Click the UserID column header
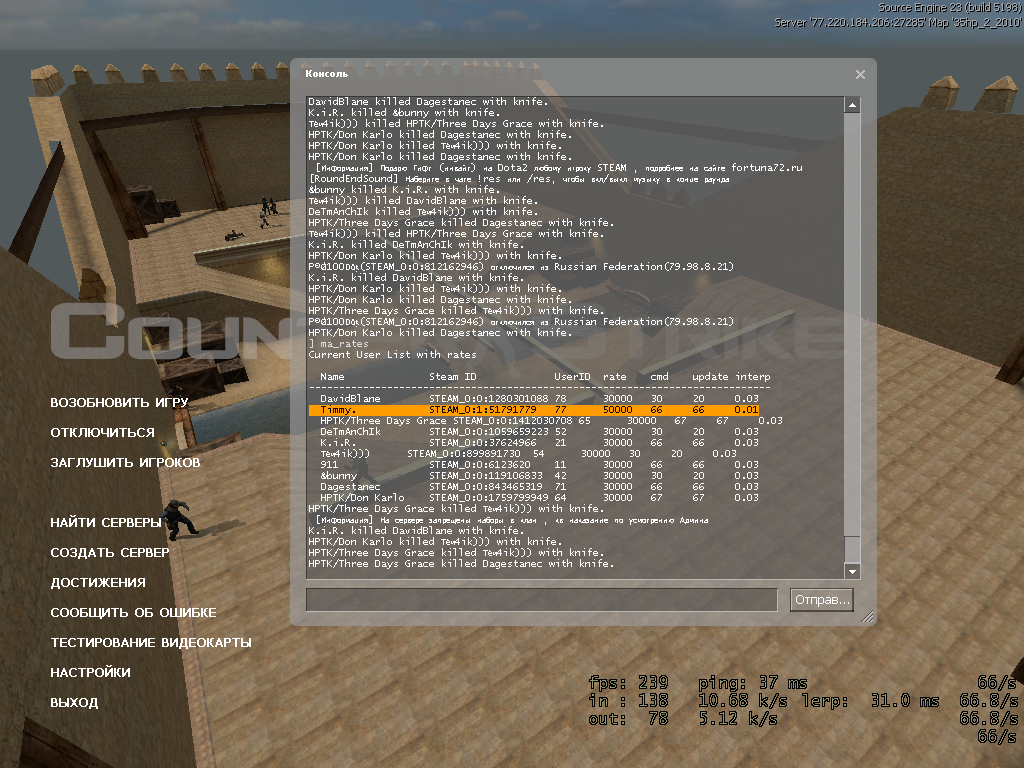1024x768 pixels. [572, 377]
